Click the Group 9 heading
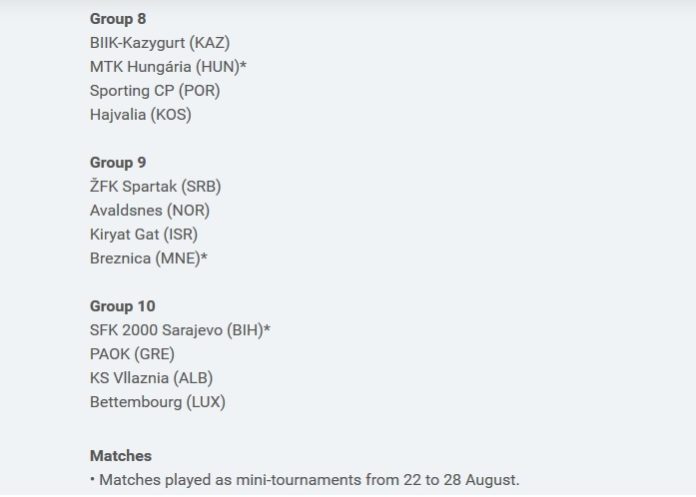 (118, 163)
